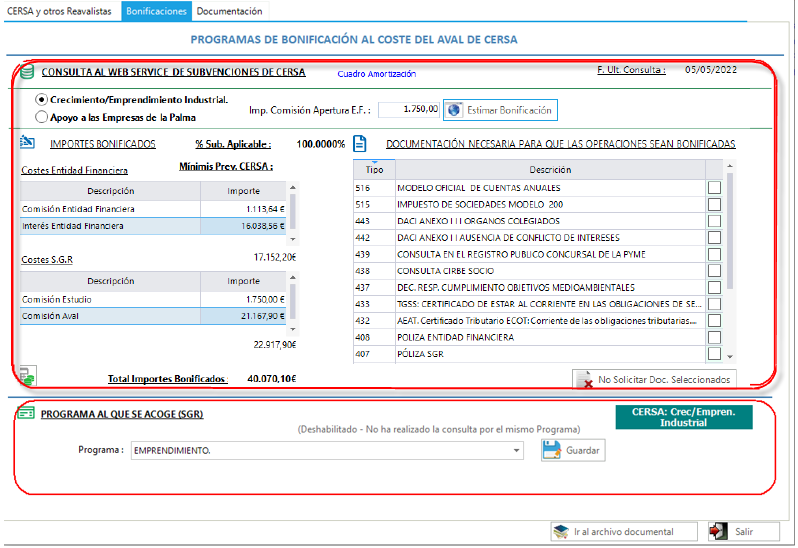Click the floppy disk Guardar icon
798x548 pixels.
click(x=552, y=450)
